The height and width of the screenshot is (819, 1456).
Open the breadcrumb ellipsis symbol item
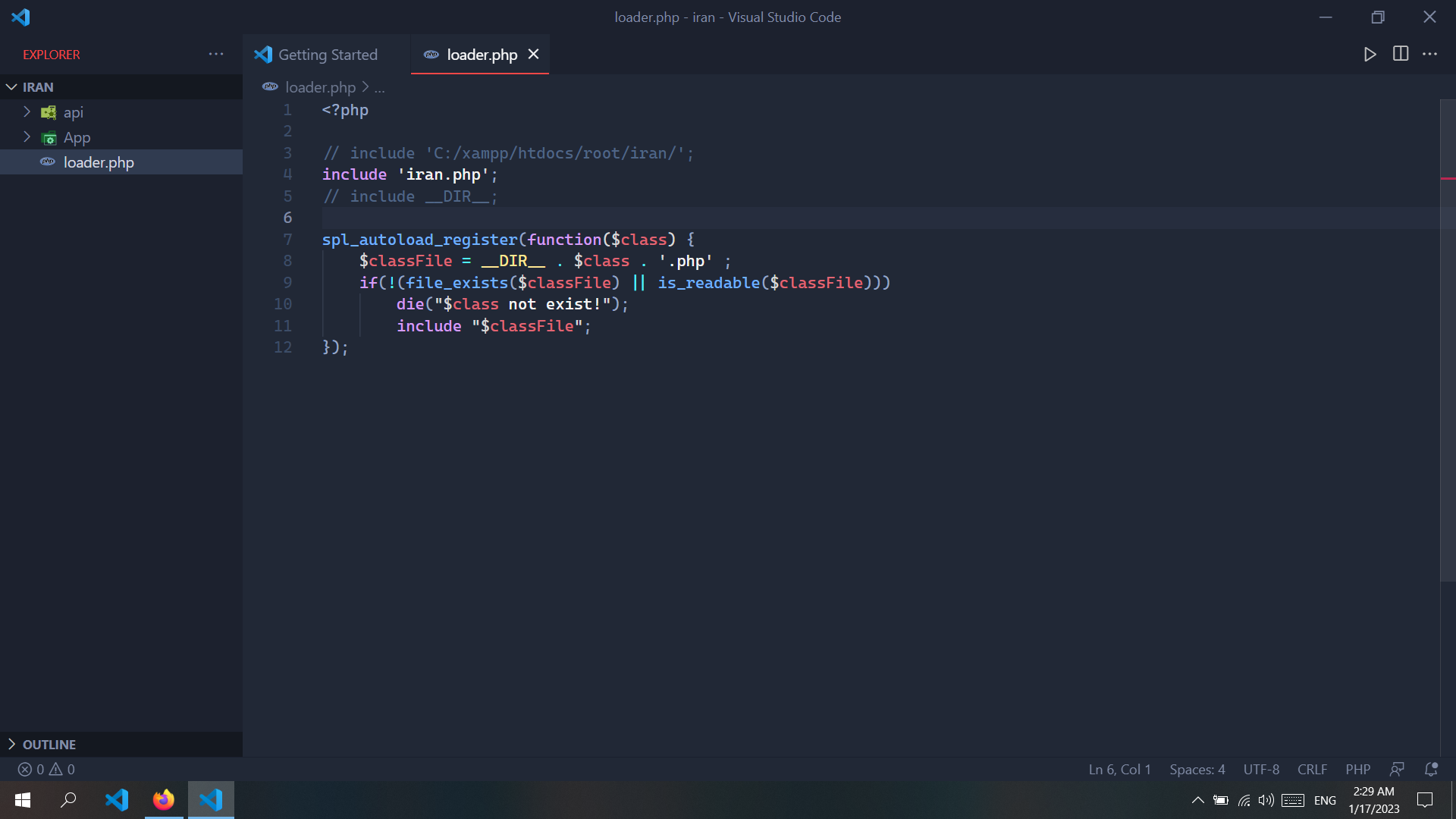tap(379, 88)
